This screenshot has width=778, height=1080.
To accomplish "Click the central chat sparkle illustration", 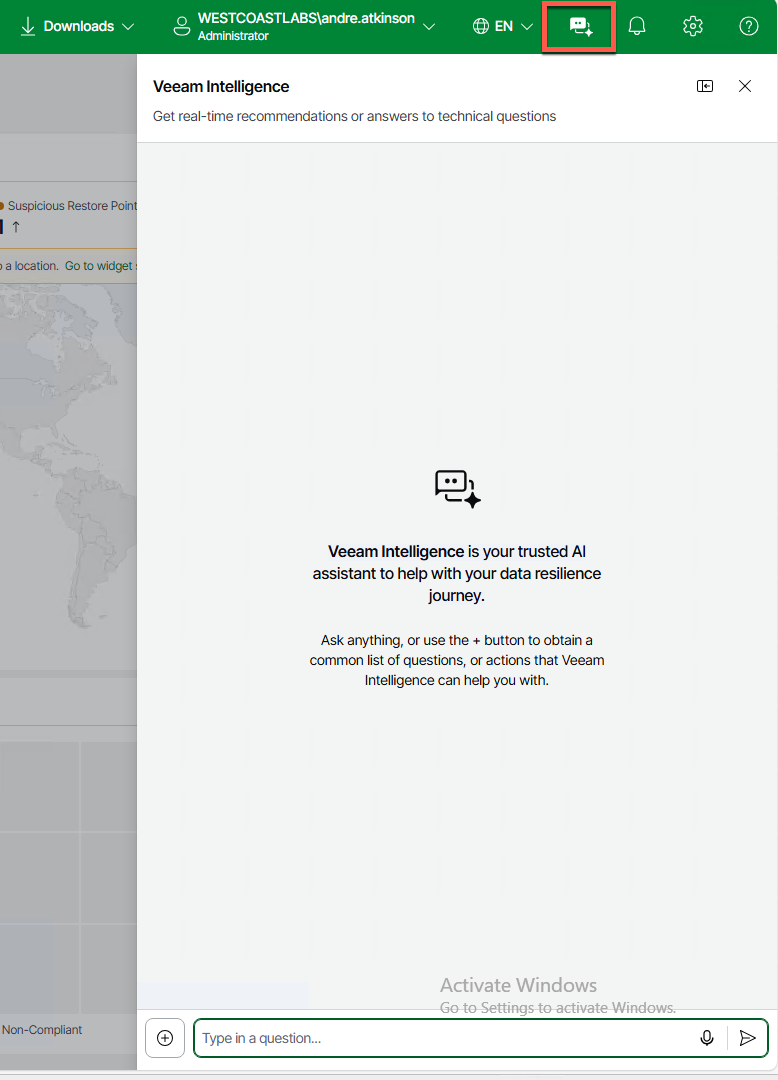I will click(x=458, y=488).
